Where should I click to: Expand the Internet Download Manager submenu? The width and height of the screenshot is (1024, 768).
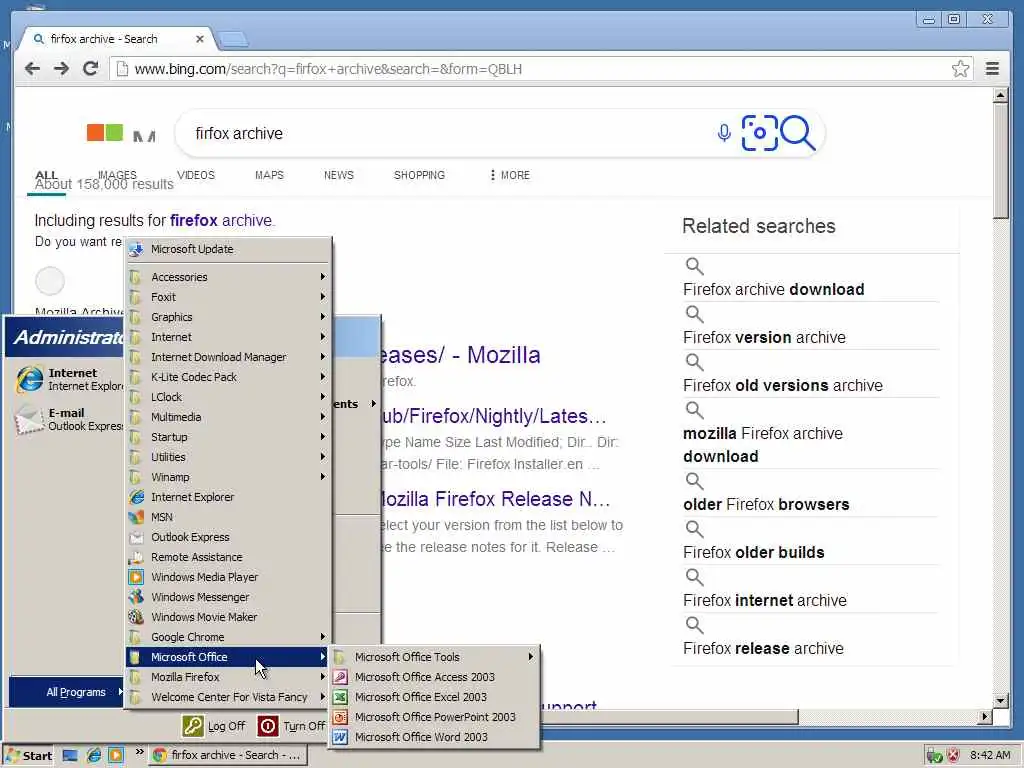(229, 357)
